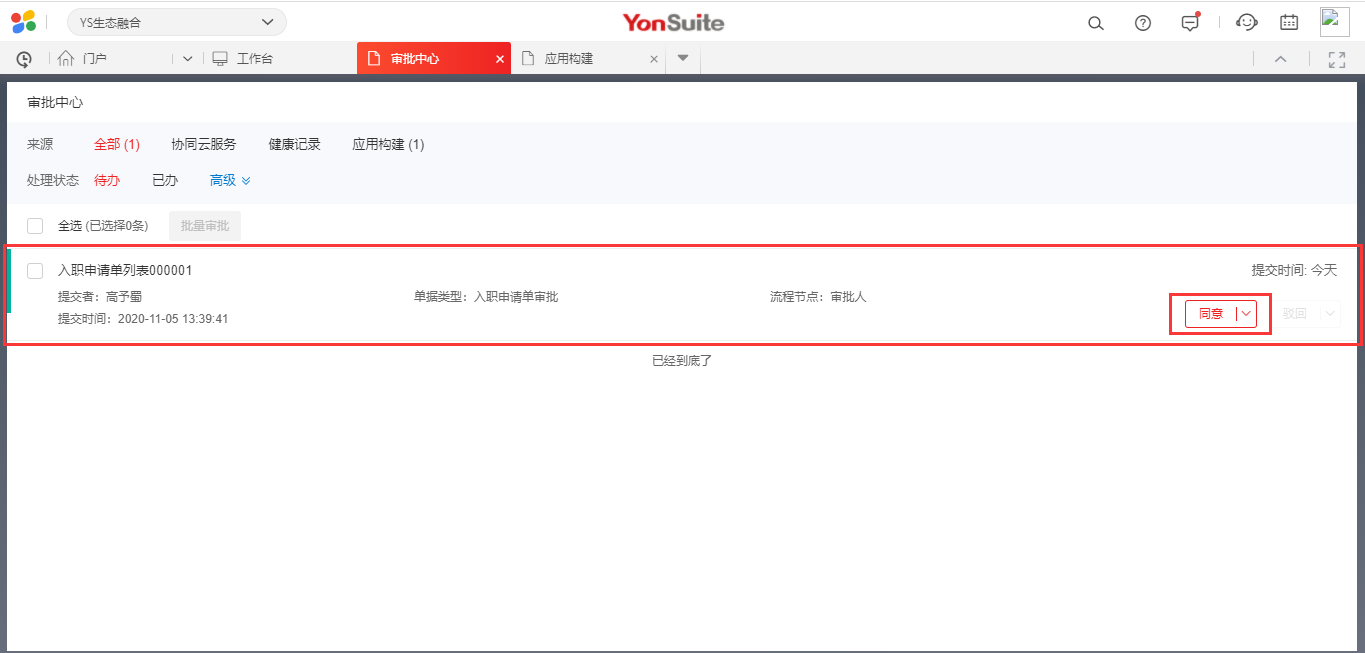Click the monitor icon beside 工作台

pos(220,59)
